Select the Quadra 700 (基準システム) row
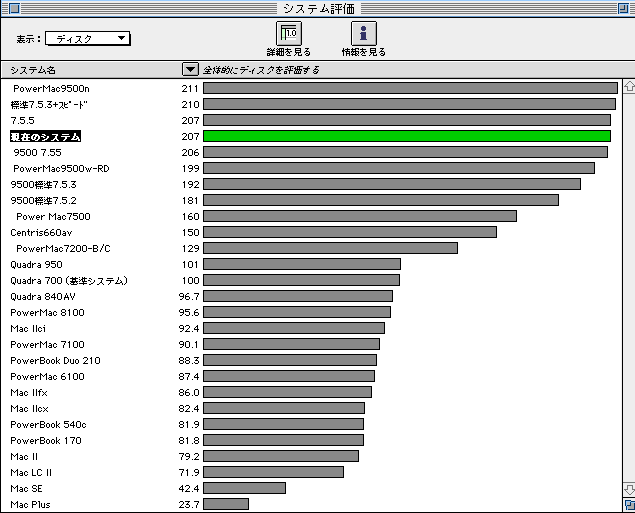This screenshot has height=513, width=635. pyautogui.click(x=69, y=280)
